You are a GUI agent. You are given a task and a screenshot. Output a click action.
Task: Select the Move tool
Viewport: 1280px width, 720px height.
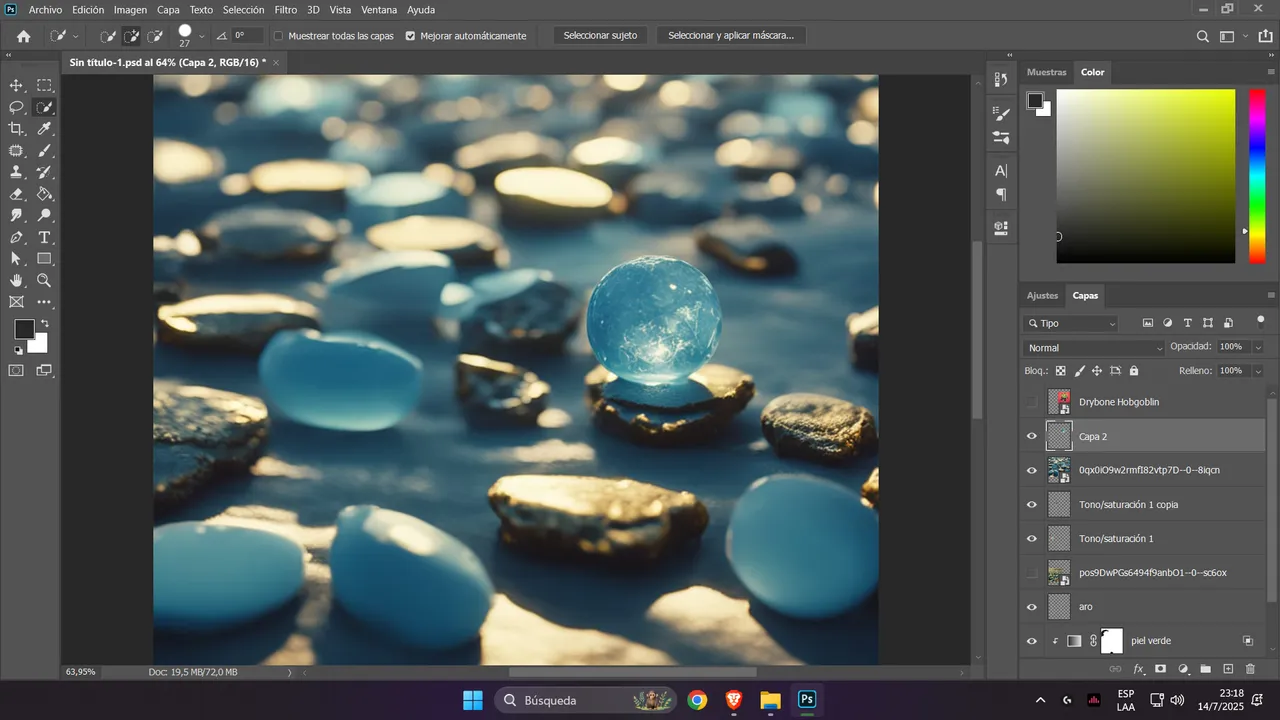click(17, 86)
